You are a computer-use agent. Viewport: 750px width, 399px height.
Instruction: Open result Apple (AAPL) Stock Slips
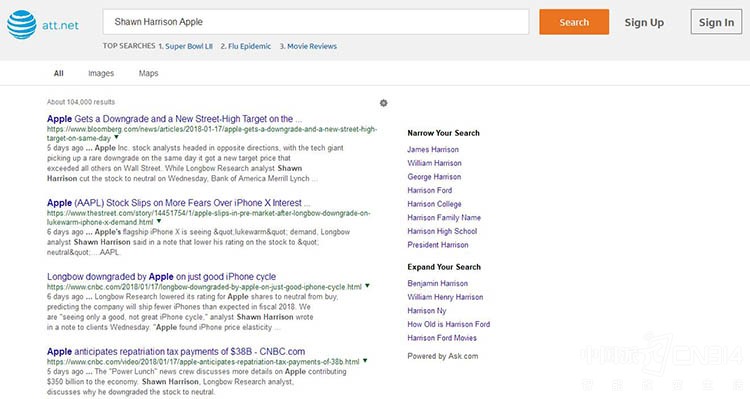[x=178, y=203]
